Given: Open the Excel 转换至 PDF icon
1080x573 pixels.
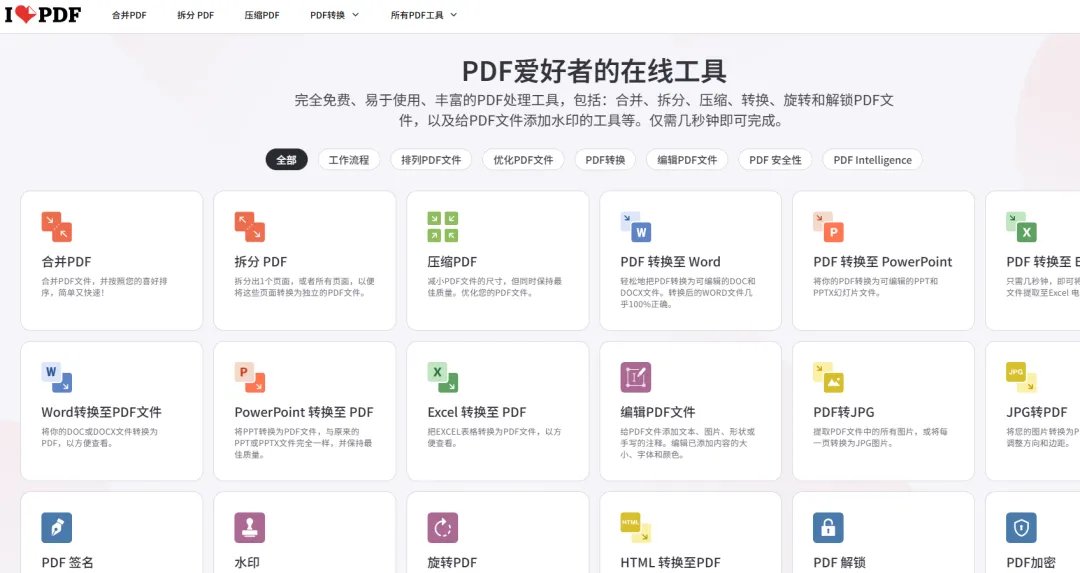Looking at the screenshot, I should (x=442, y=377).
